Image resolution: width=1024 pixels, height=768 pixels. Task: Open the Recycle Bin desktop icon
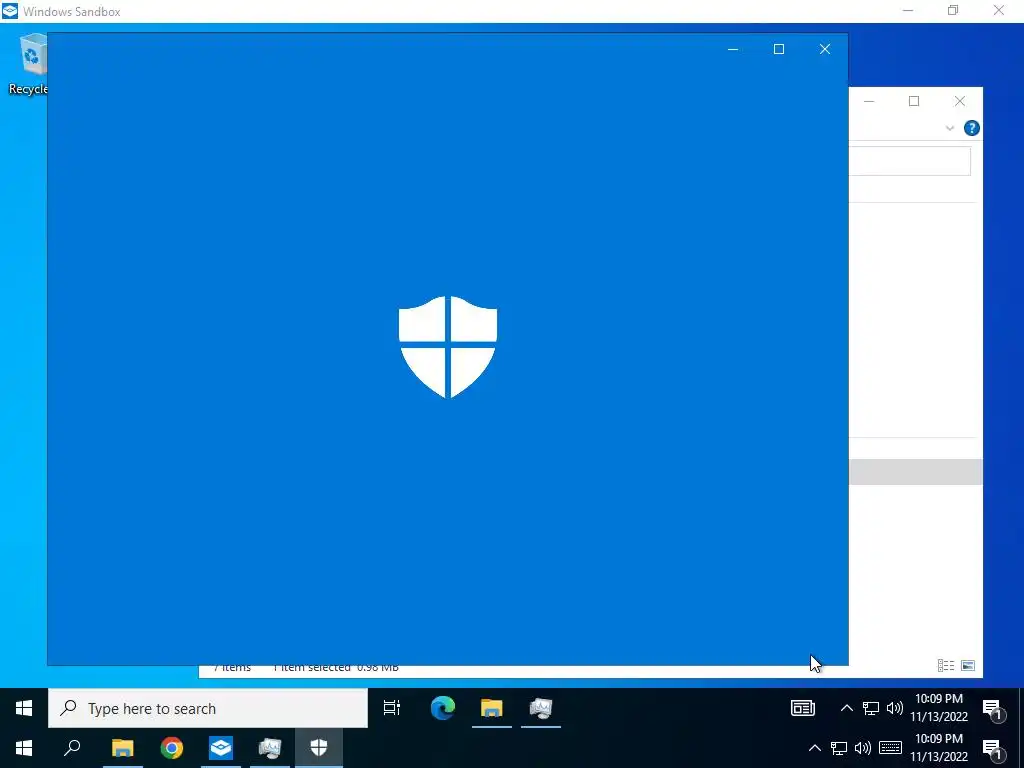pyautogui.click(x=27, y=64)
